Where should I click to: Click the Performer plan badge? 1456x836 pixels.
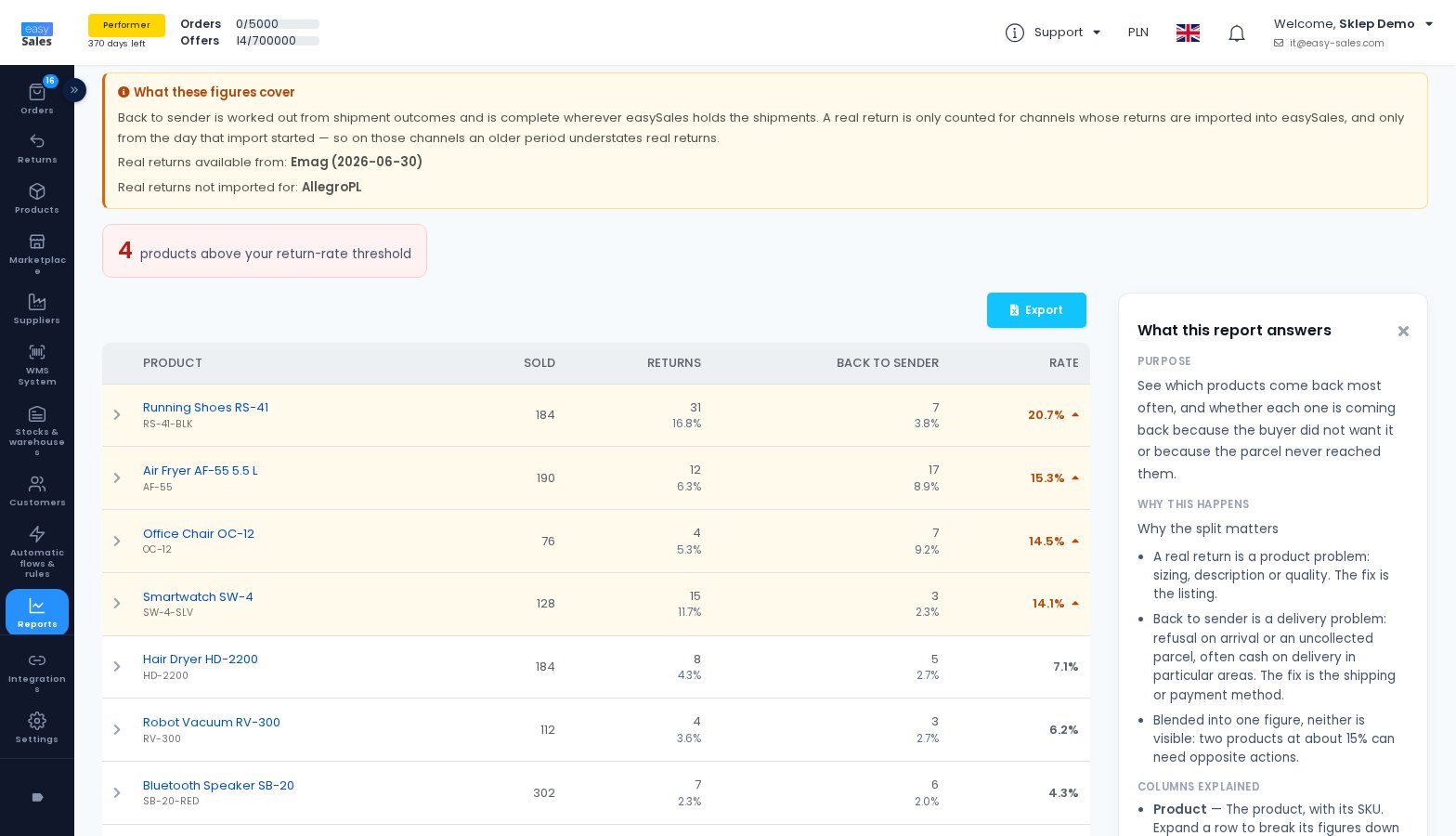pos(126,25)
